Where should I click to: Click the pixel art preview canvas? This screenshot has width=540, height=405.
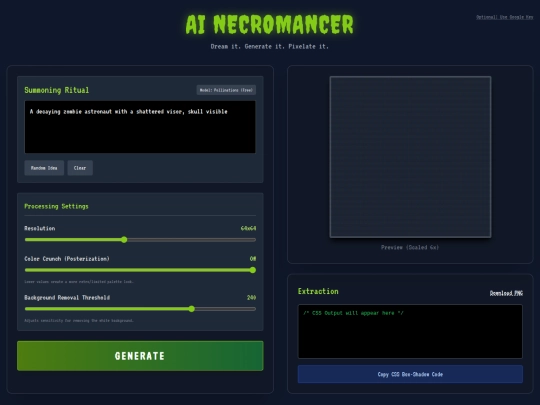(411, 157)
